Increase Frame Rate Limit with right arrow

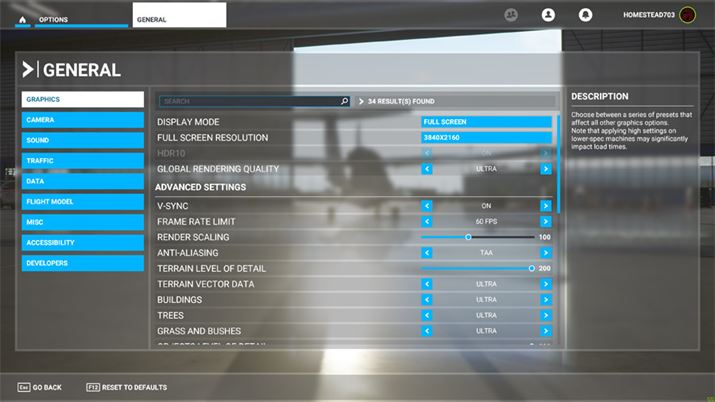point(546,221)
